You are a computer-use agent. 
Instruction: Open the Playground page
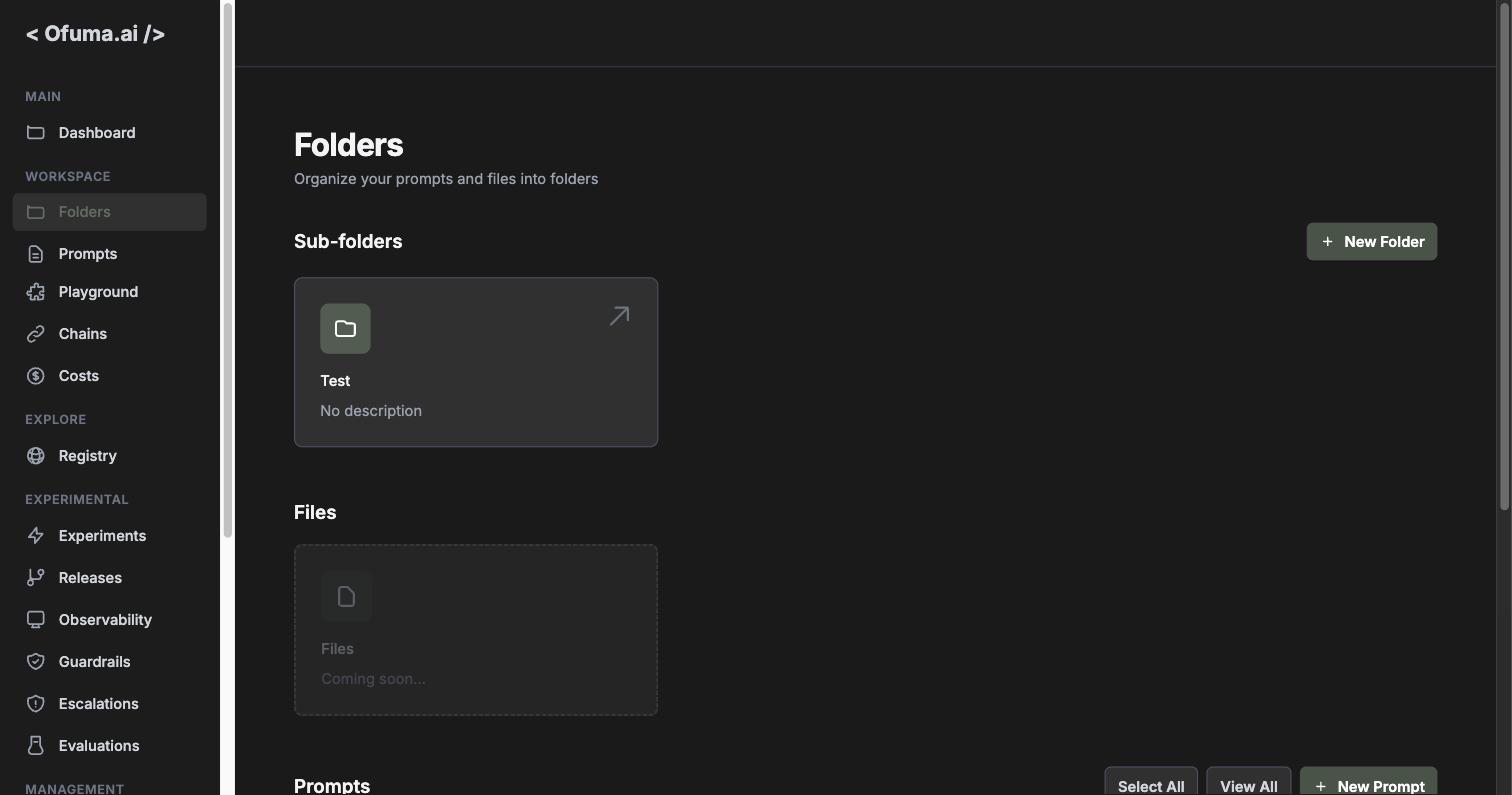(110, 292)
